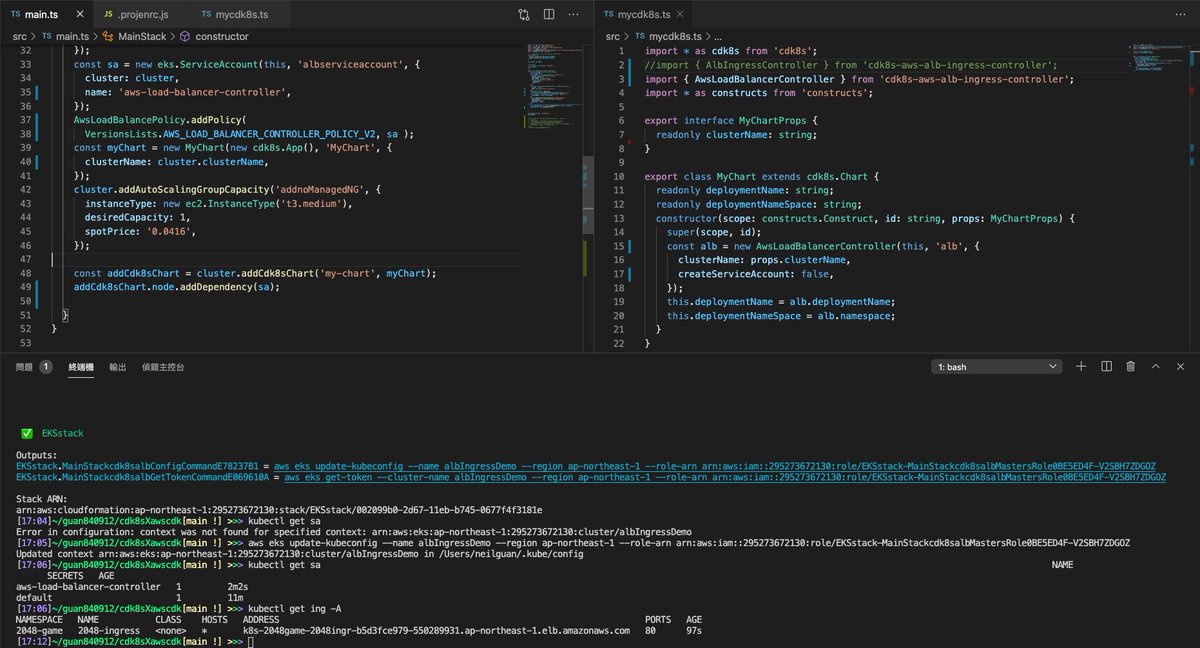Click 'createServiceAccount: false' line
Image resolution: width=1200 pixels, height=648 pixels.
point(755,273)
